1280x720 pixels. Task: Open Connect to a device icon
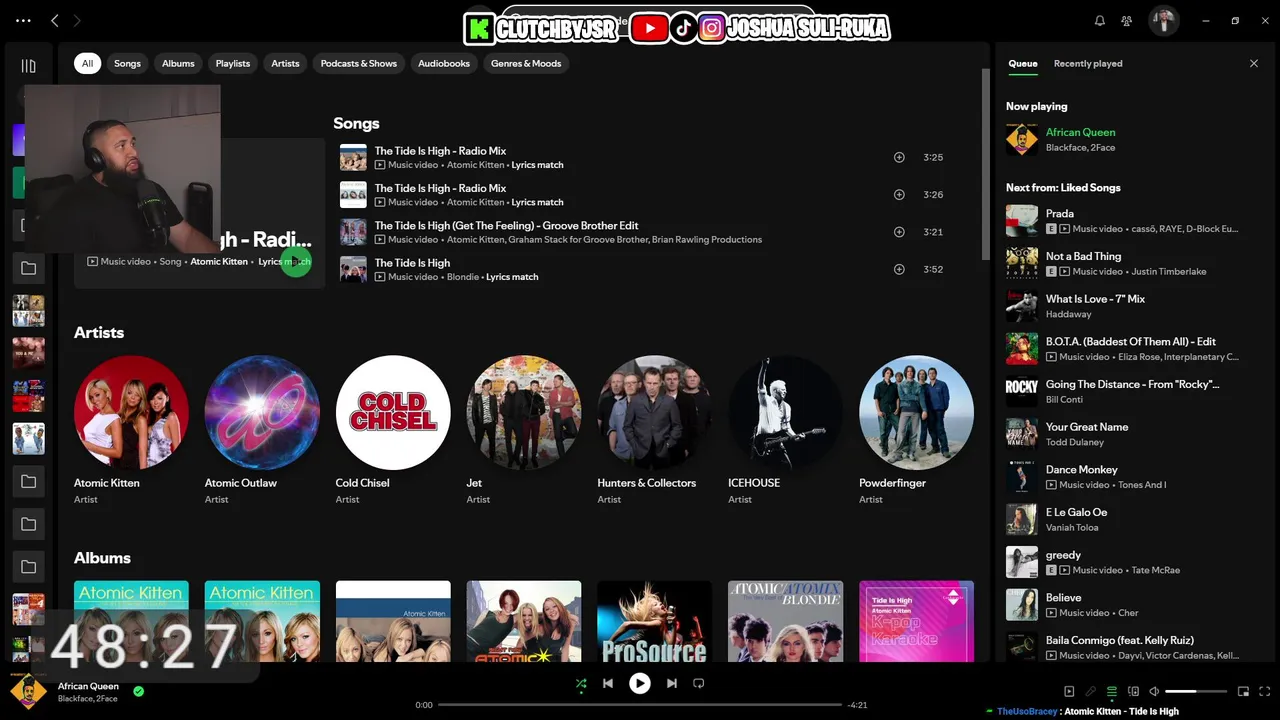pyautogui.click(x=1133, y=691)
